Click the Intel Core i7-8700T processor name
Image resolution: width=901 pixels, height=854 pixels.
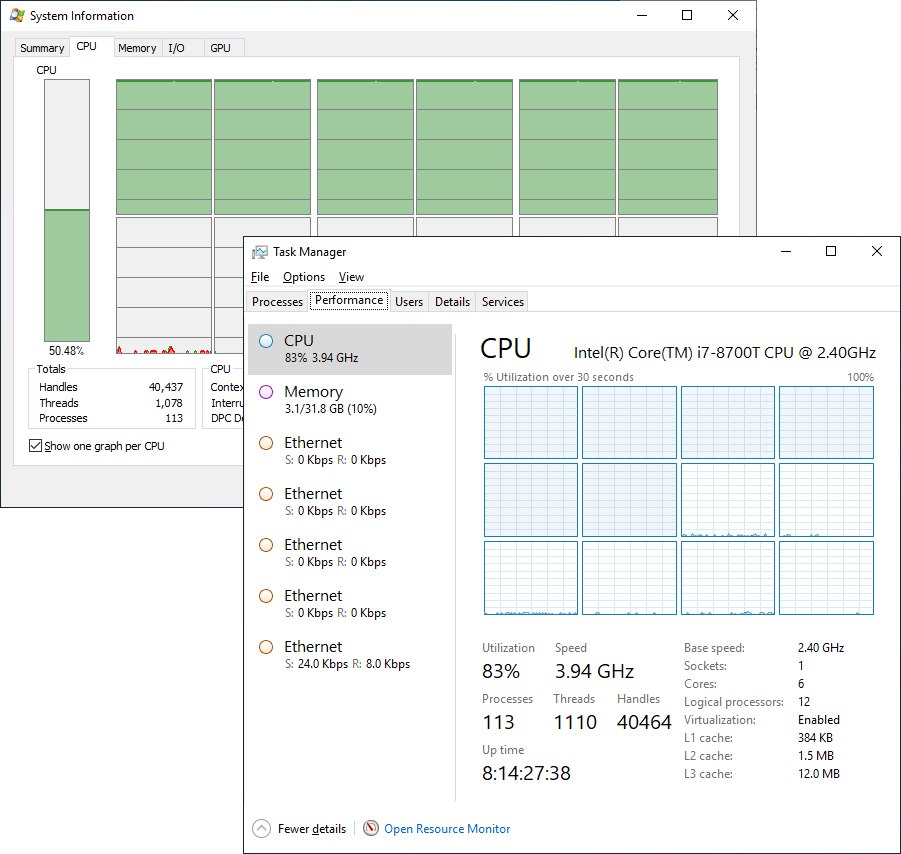725,352
